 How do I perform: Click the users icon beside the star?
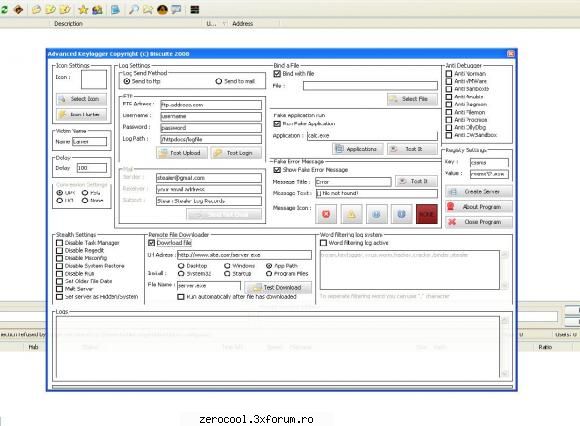tap(97, 9)
